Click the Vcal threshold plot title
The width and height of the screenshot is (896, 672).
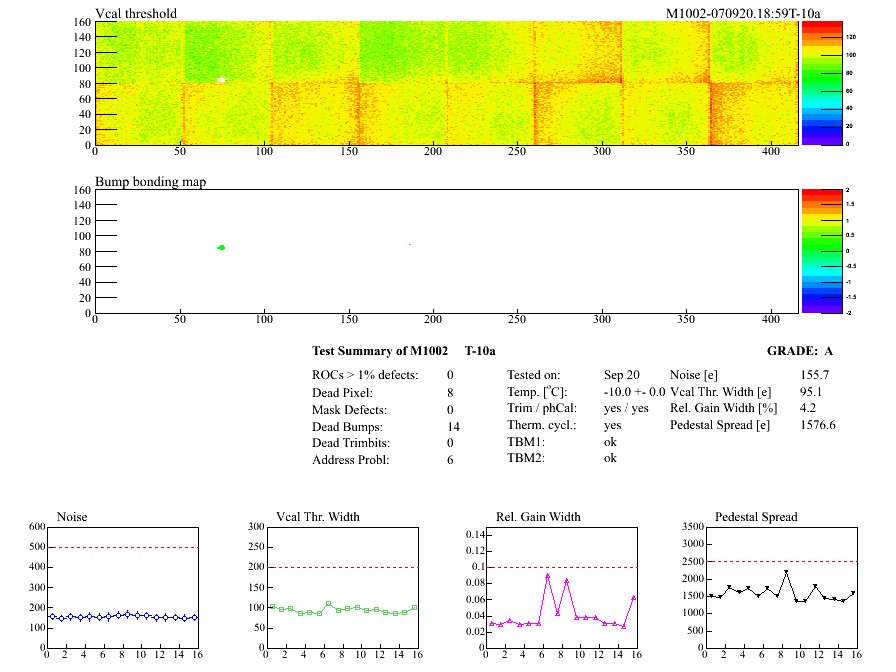pos(136,13)
